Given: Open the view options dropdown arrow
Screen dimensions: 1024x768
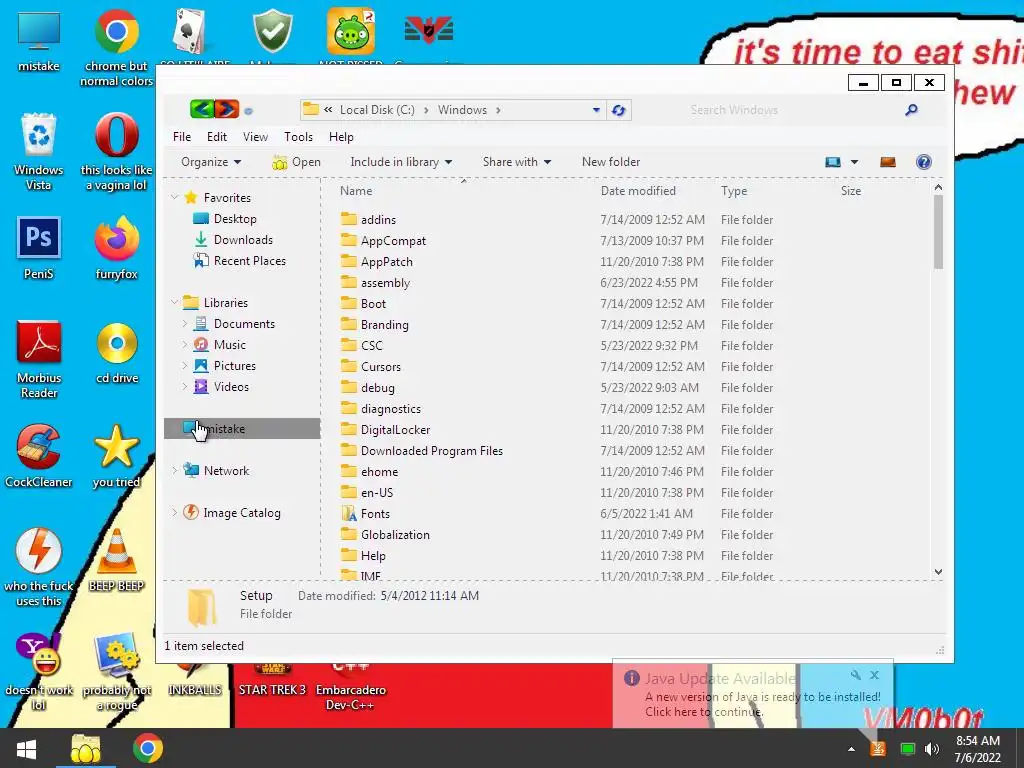Looking at the screenshot, I should [x=854, y=162].
